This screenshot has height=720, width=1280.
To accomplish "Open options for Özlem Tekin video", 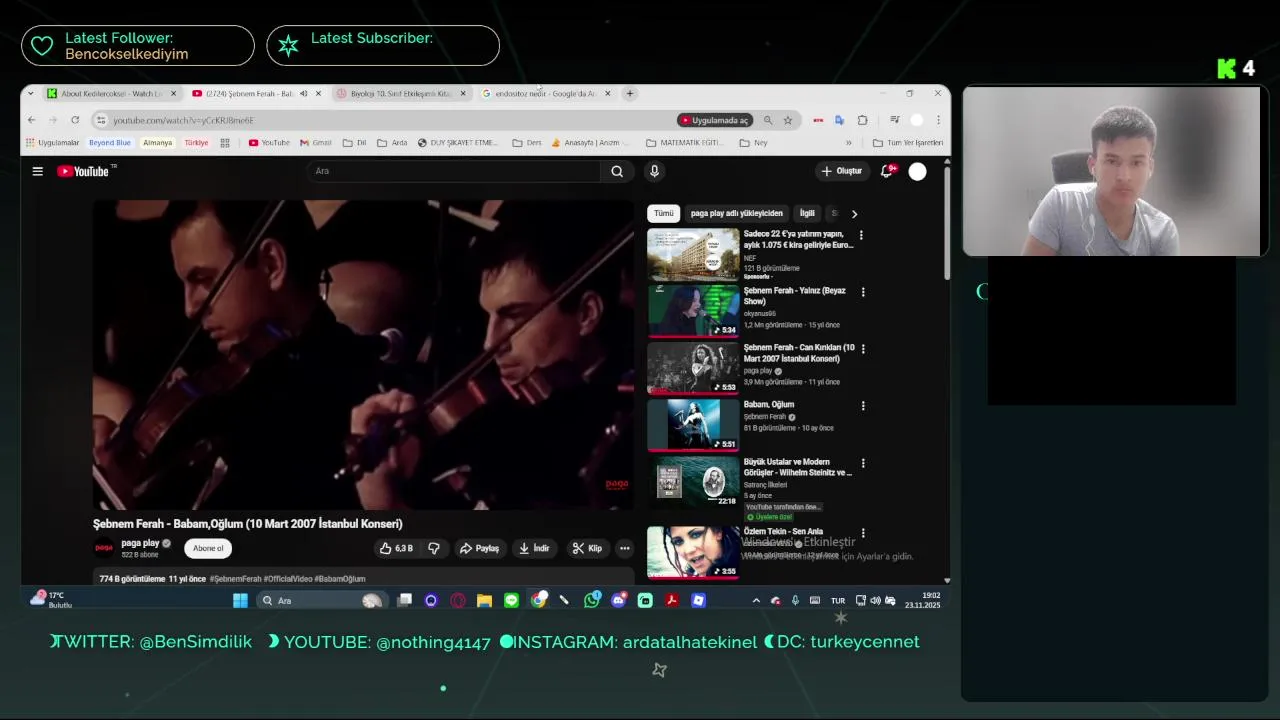I will pyautogui.click(x=863, y=533).
